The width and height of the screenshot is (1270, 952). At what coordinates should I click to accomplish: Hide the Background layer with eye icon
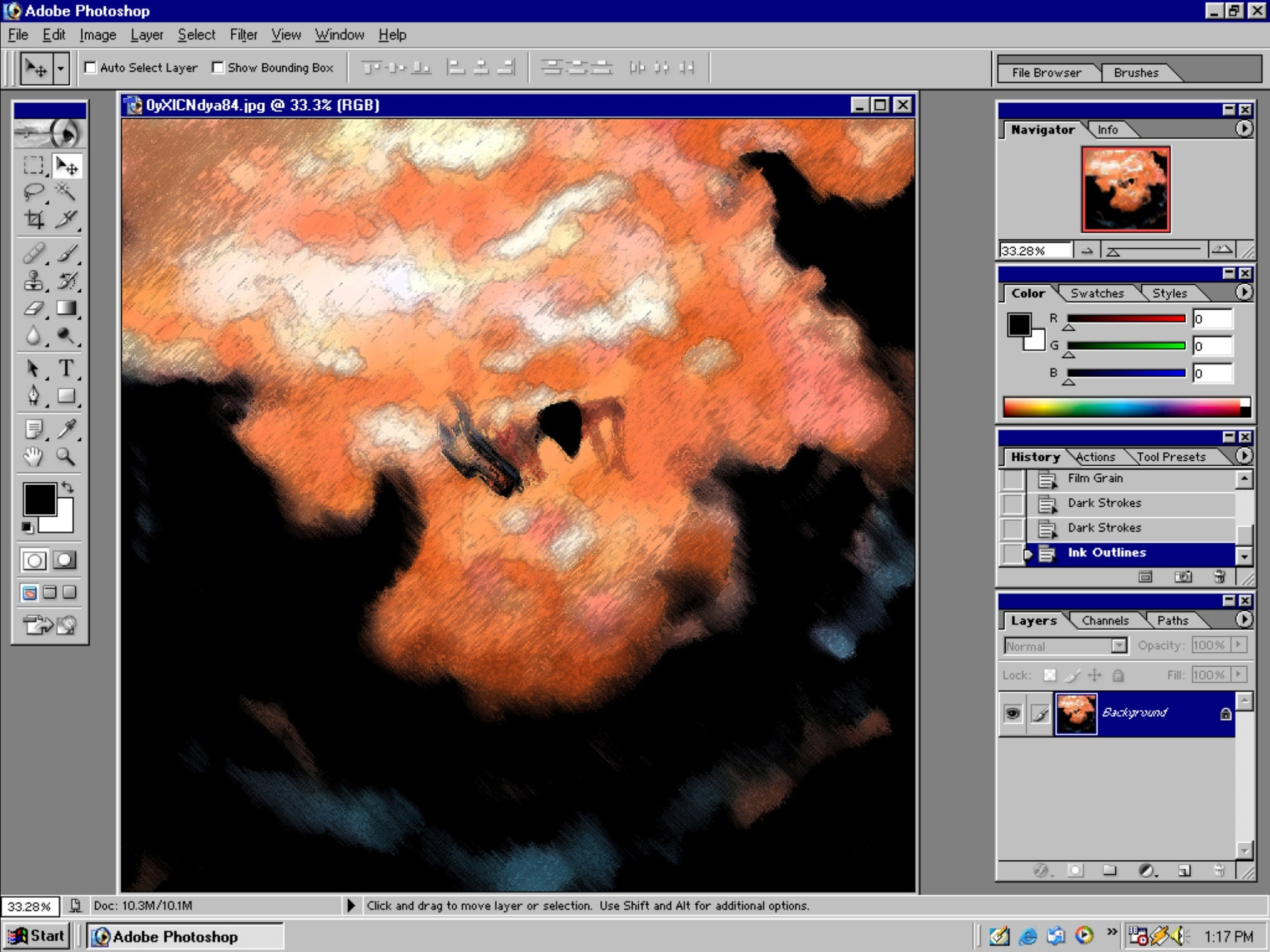(1013, 713)
